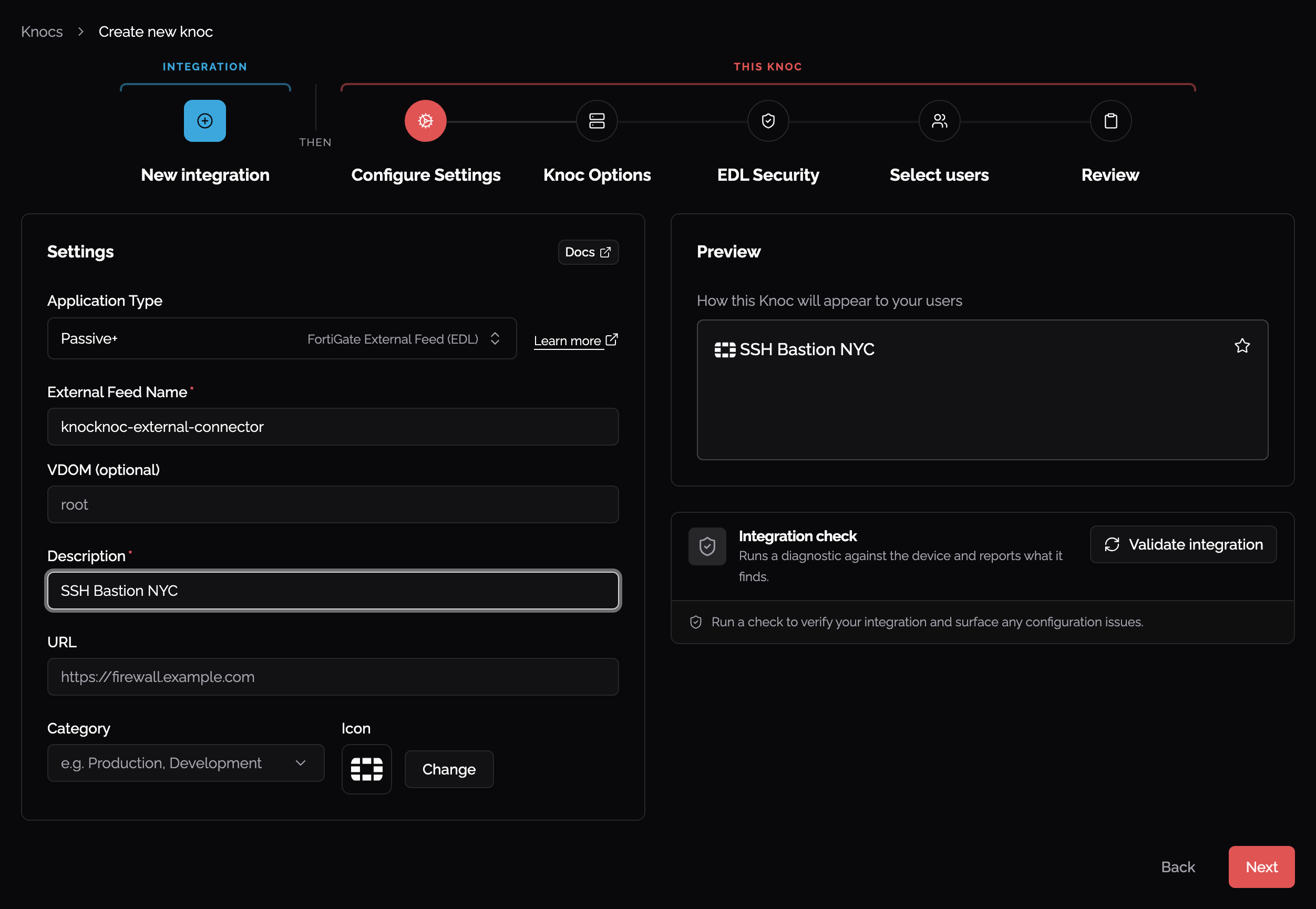Click 'Create new knoc' breadcrumb text

click(156, 32)
